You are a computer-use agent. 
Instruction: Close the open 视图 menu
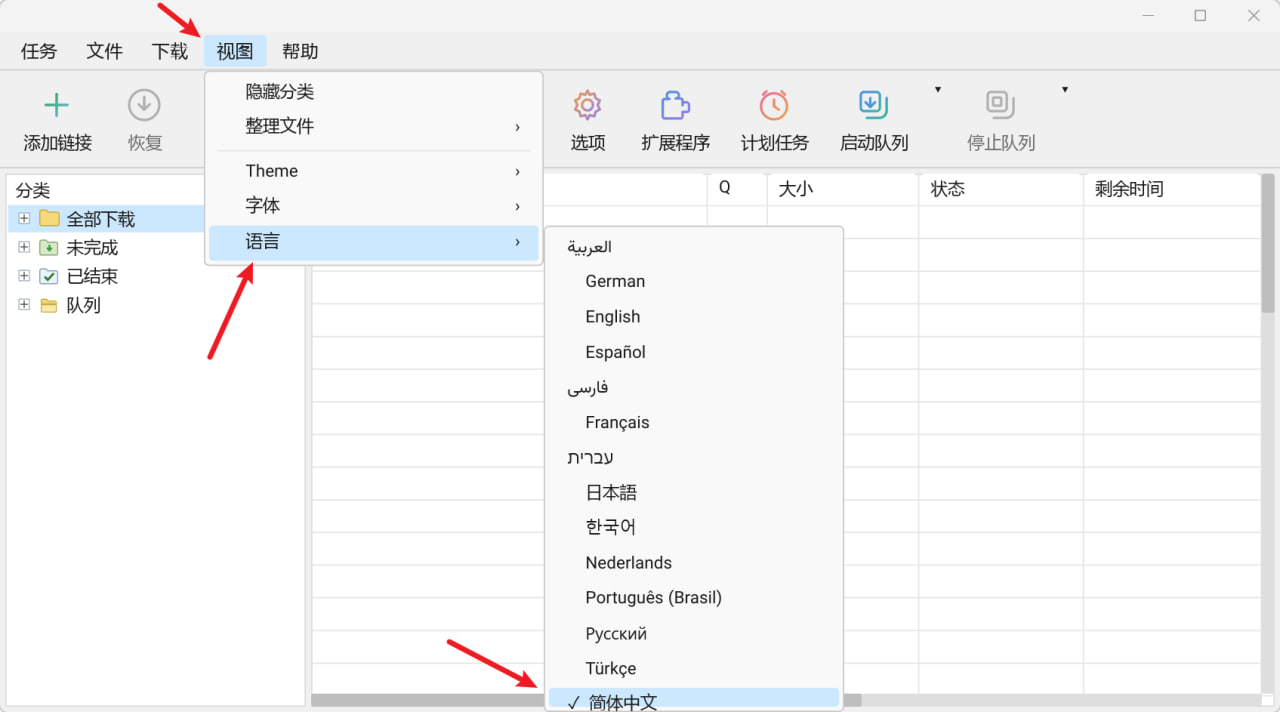tap(235, 51)
